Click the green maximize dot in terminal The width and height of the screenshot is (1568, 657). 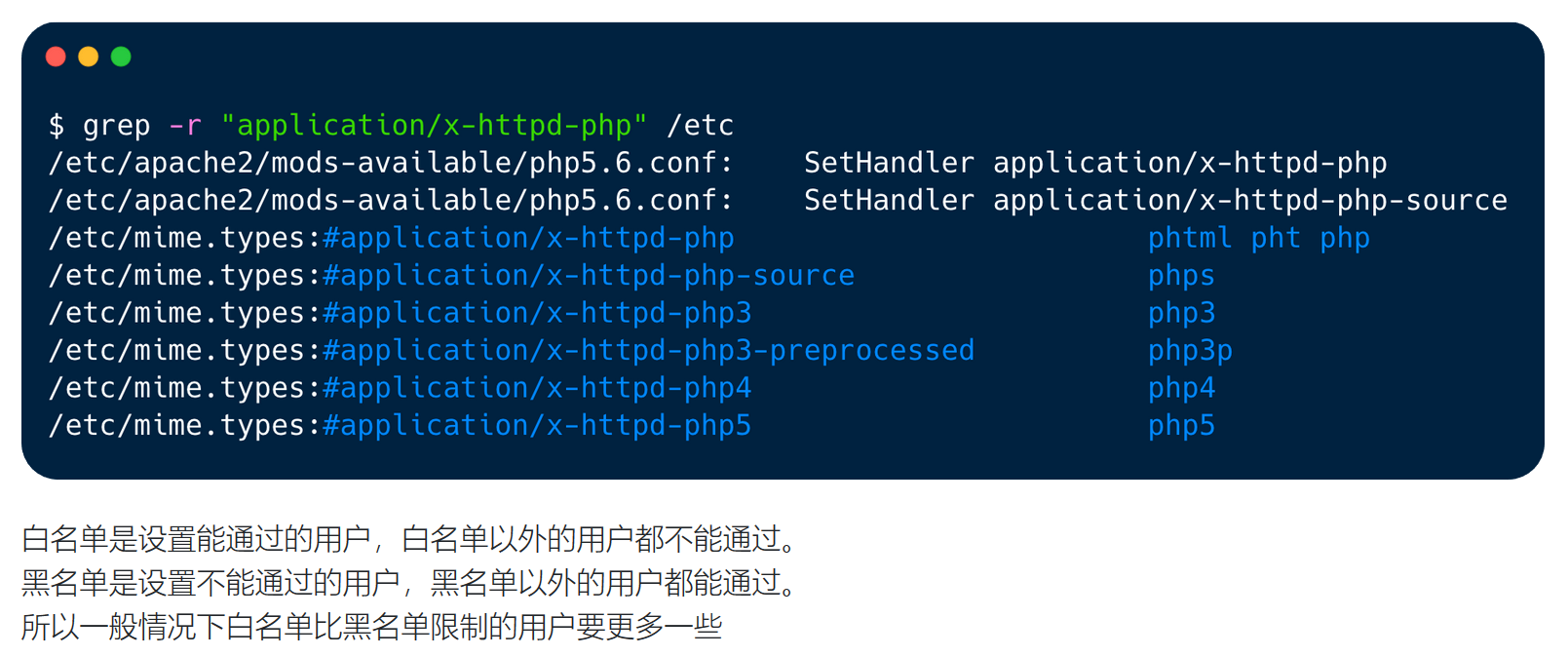pyautogui.click(x=121, y=57)
